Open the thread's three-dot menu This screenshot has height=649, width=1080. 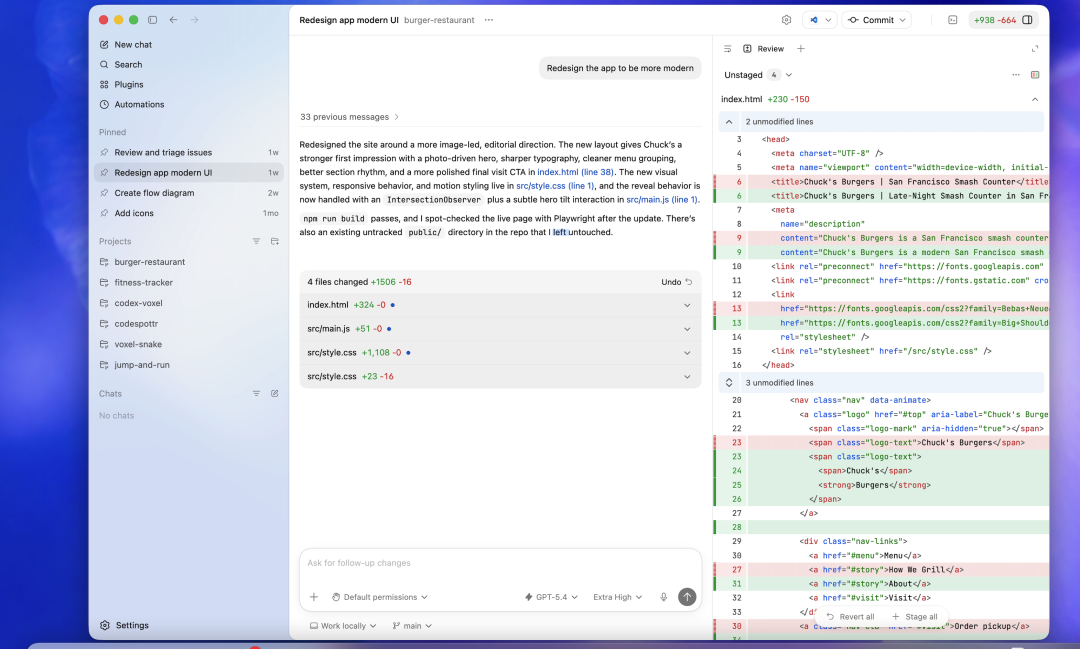click(489, 20)
